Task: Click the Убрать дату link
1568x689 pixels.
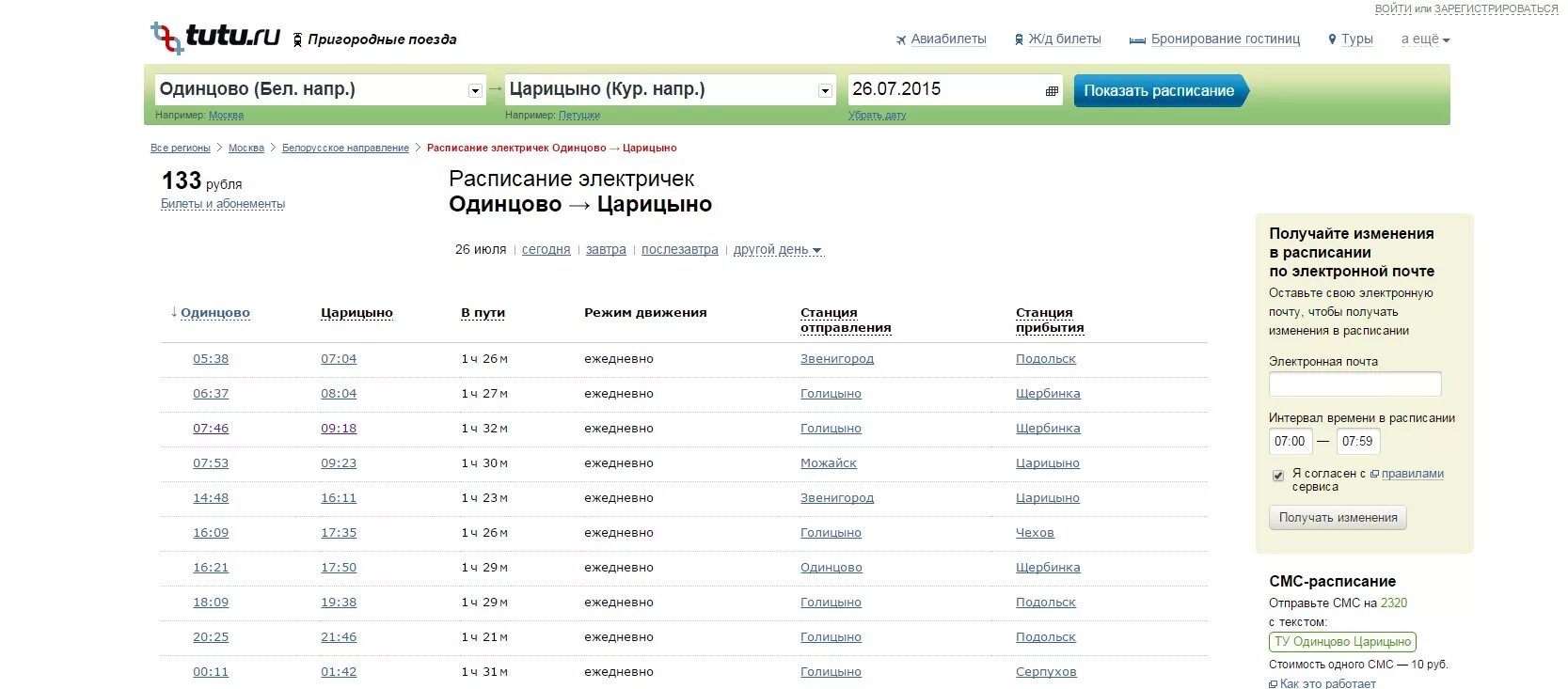Action: (x=877, y=116)
